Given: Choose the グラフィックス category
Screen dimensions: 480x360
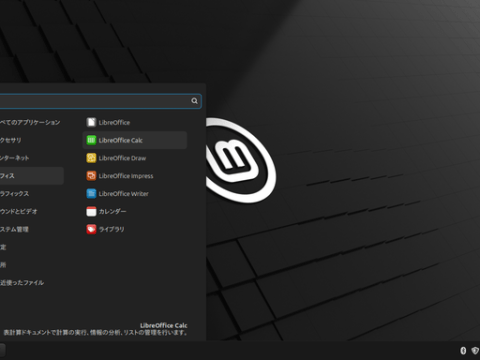Looking at the screenshot, I should (15, 194).
